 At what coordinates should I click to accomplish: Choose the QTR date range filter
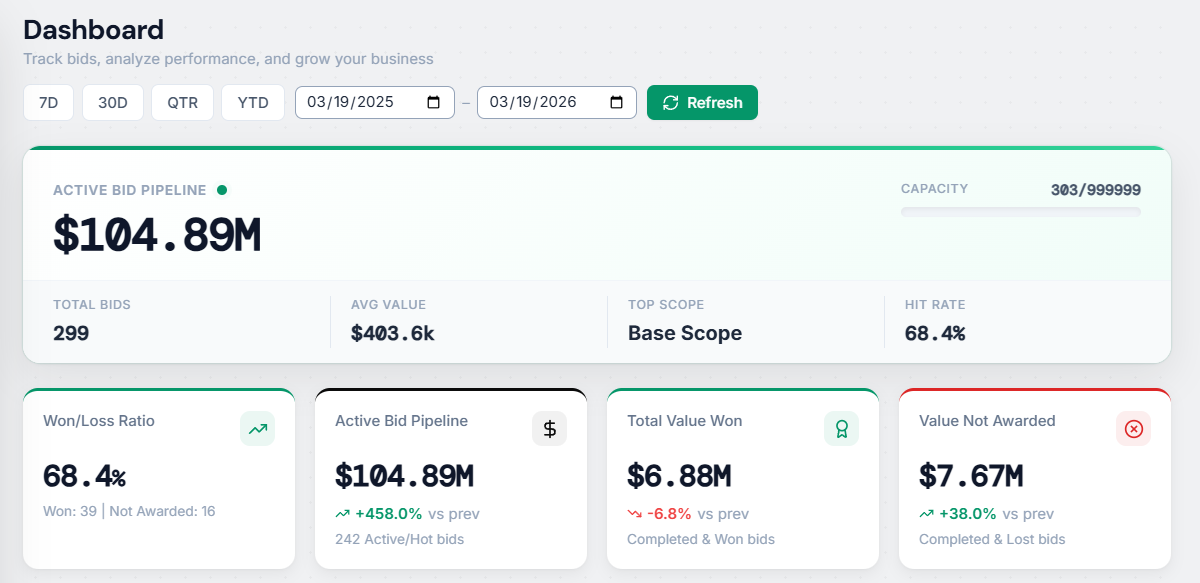pos(182,102)
